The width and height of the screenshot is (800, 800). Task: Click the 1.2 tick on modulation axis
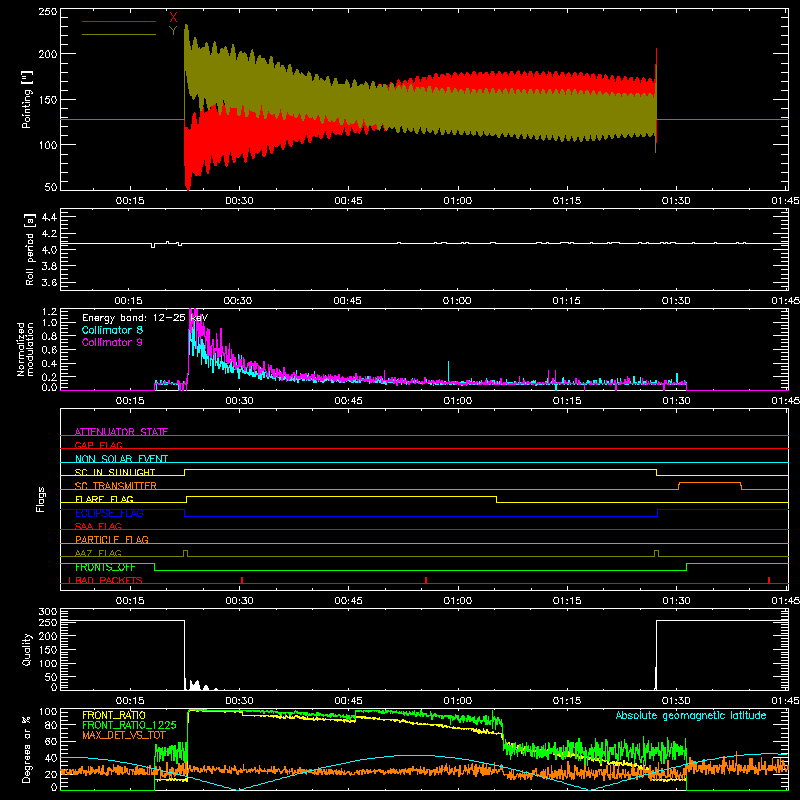(49, 311)
